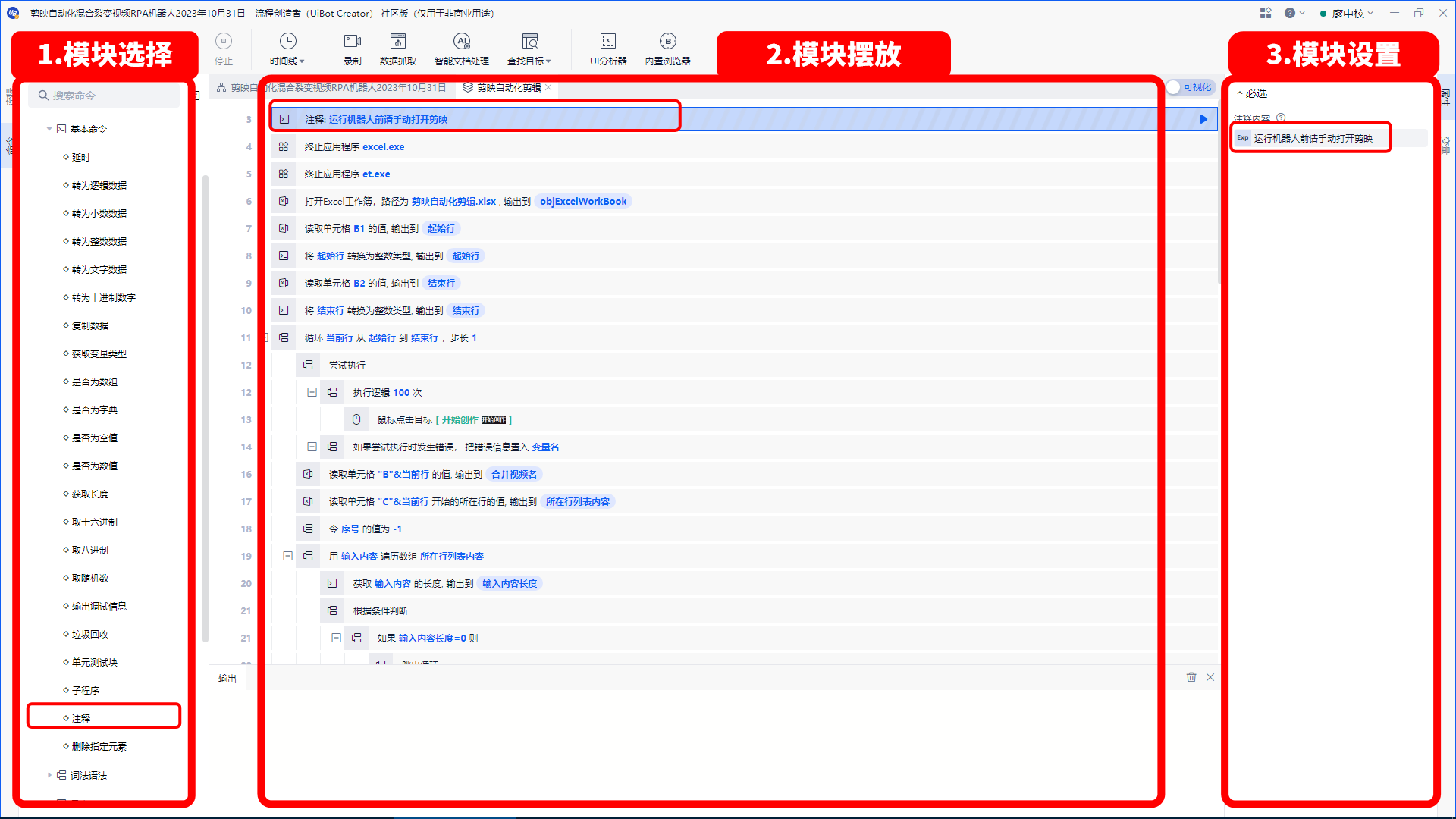Open the 查找目标 dropdown
This screenshot has width=1456, height=819.
529,49
